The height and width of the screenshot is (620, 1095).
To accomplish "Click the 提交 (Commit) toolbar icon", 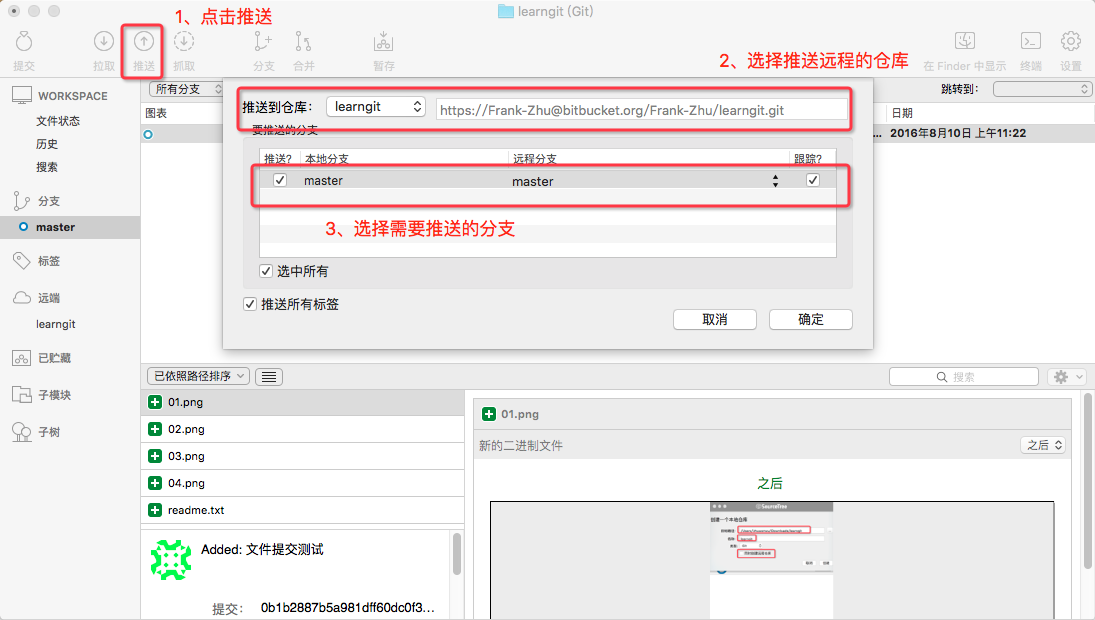I will click(24, 42).
